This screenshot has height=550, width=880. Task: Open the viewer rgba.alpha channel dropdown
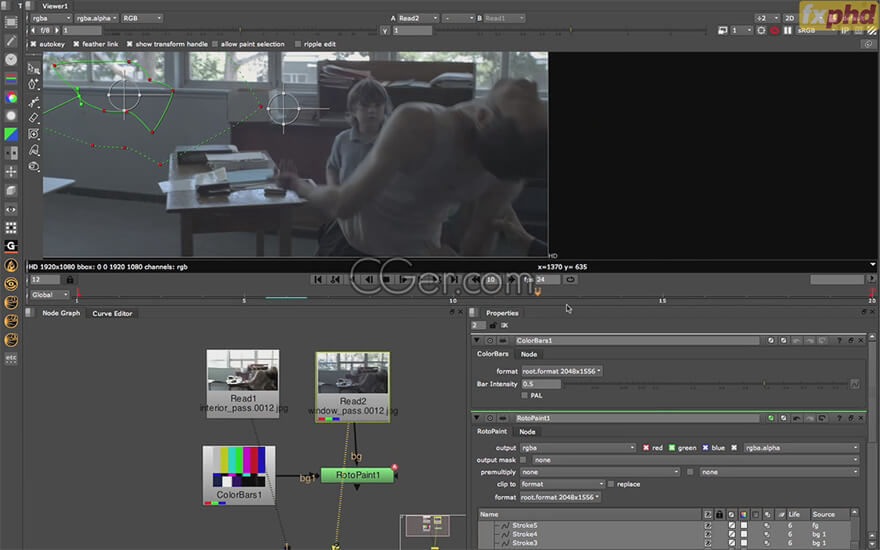pyautogui.click(x=97, y=19)
